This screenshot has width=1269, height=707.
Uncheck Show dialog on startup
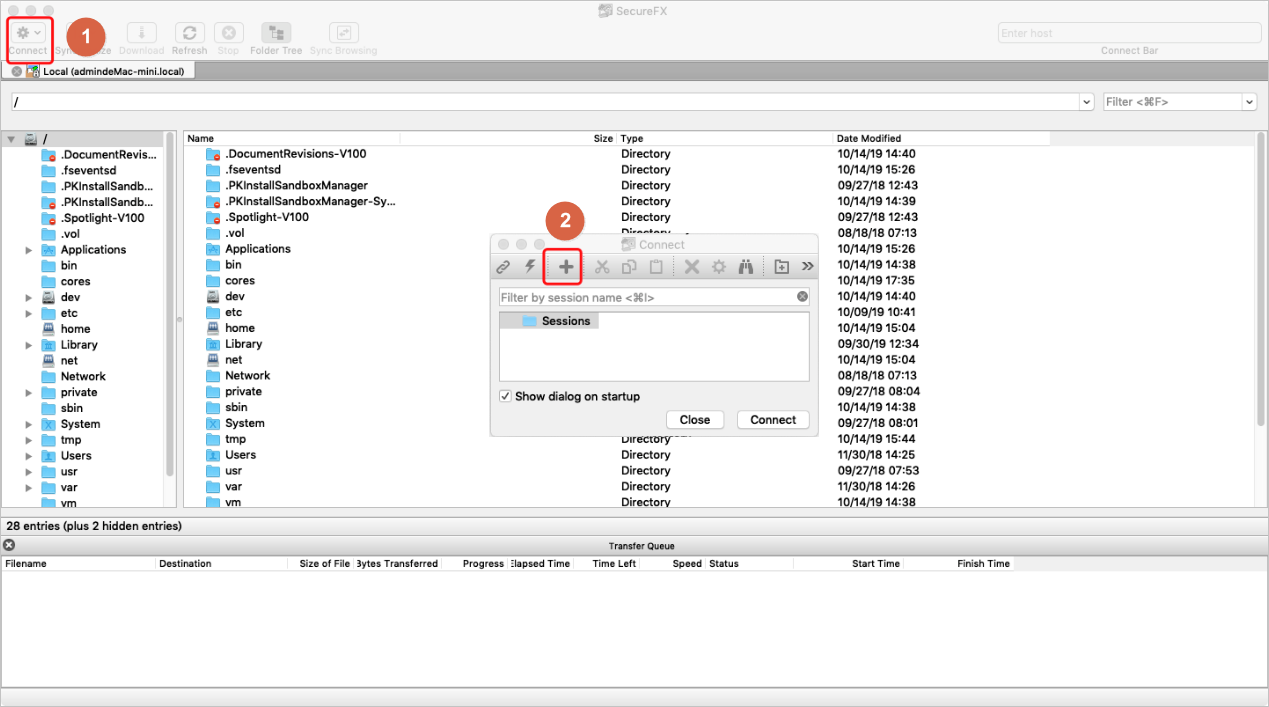point(505,396)
